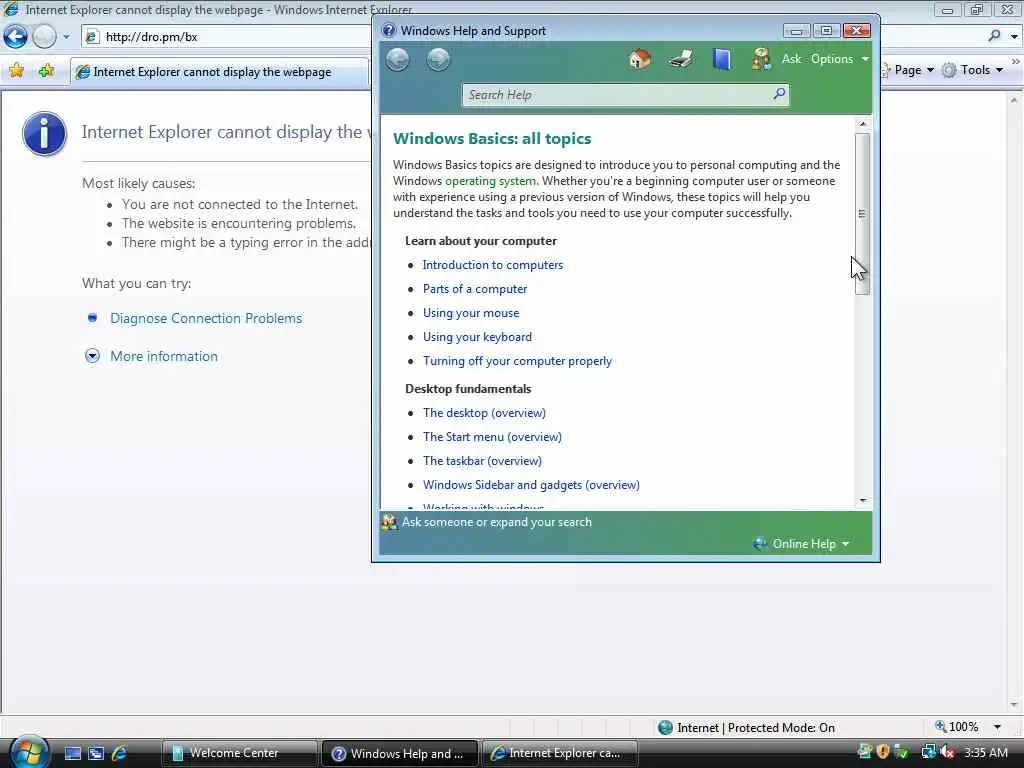Open 'Windows Sidebar and gadgets (overview)' topic
This screenshot has width=1024, height=768.
point(531,485)
